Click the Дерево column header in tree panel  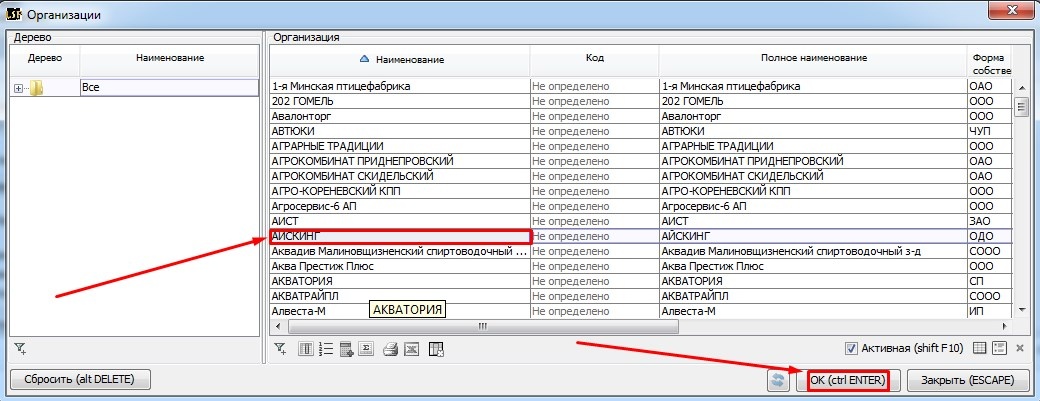[x=44, y=58]
